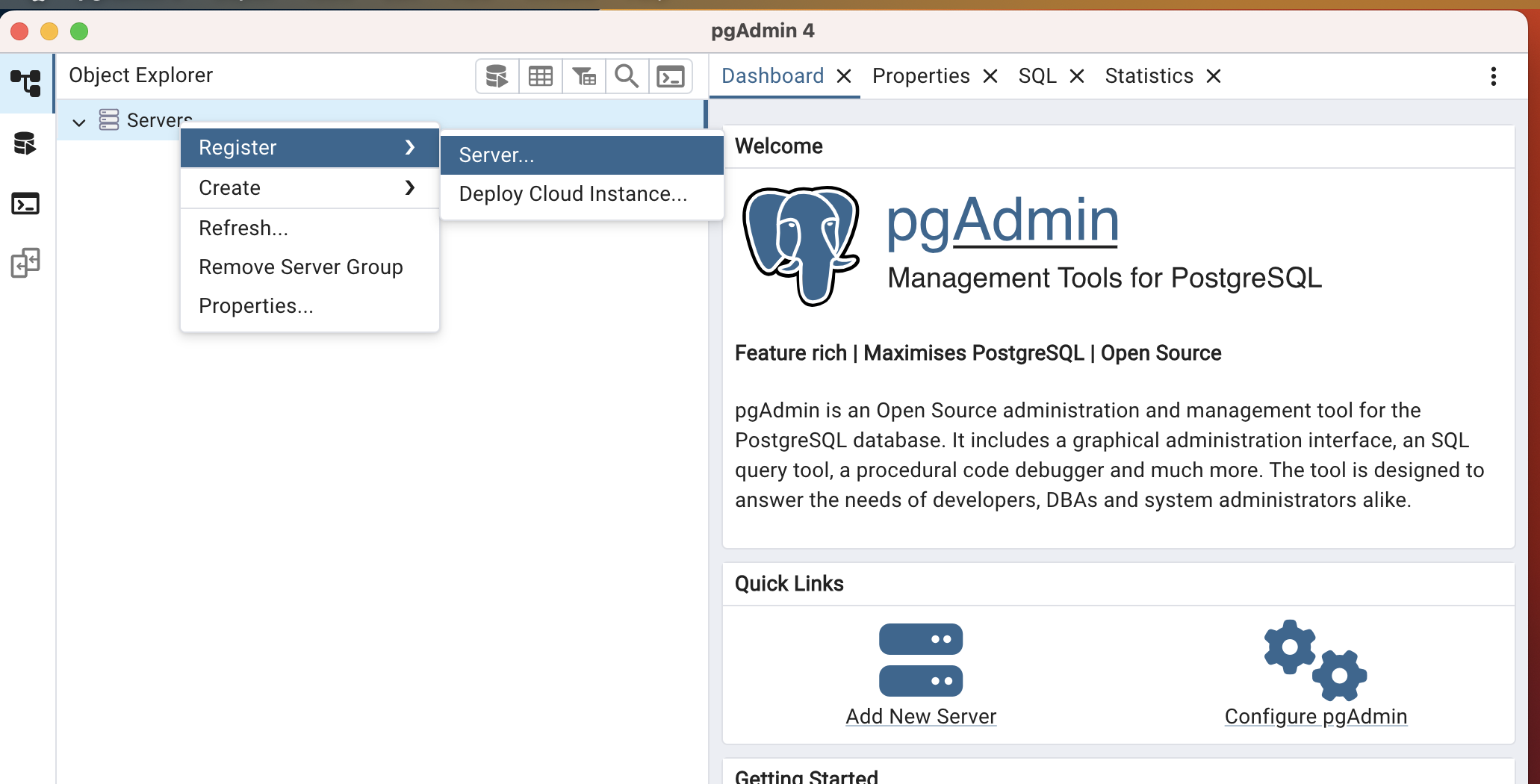Close the Dashboard tab
1540x784 pixels.
coord(844,76)
